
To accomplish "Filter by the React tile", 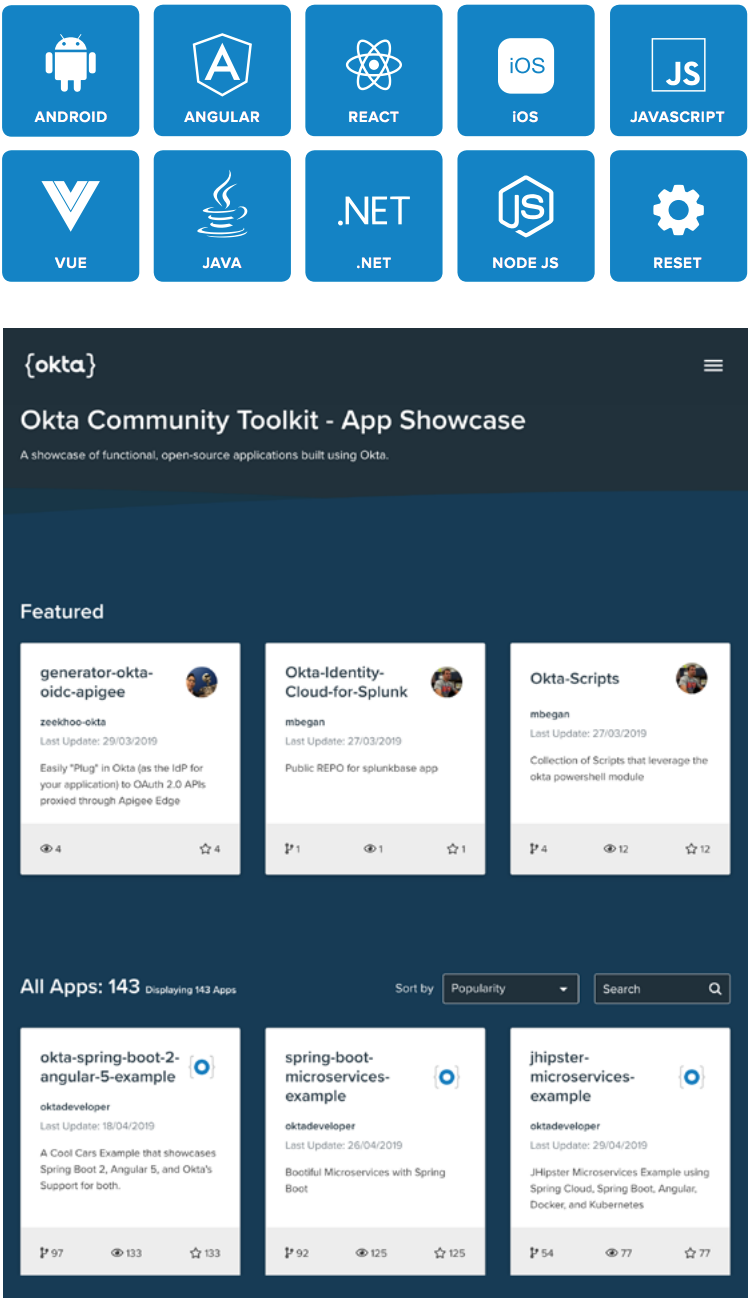I will tap(374, 71).
